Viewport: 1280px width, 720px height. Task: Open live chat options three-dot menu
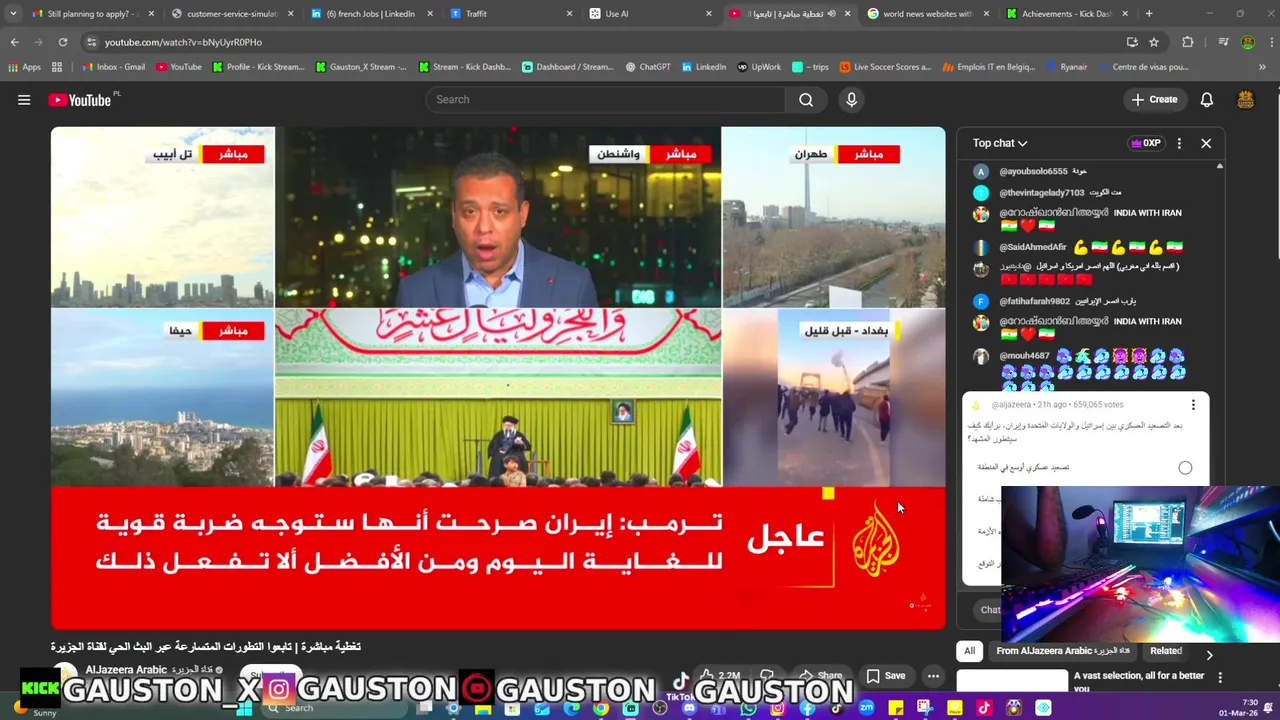click(1179, 143)
